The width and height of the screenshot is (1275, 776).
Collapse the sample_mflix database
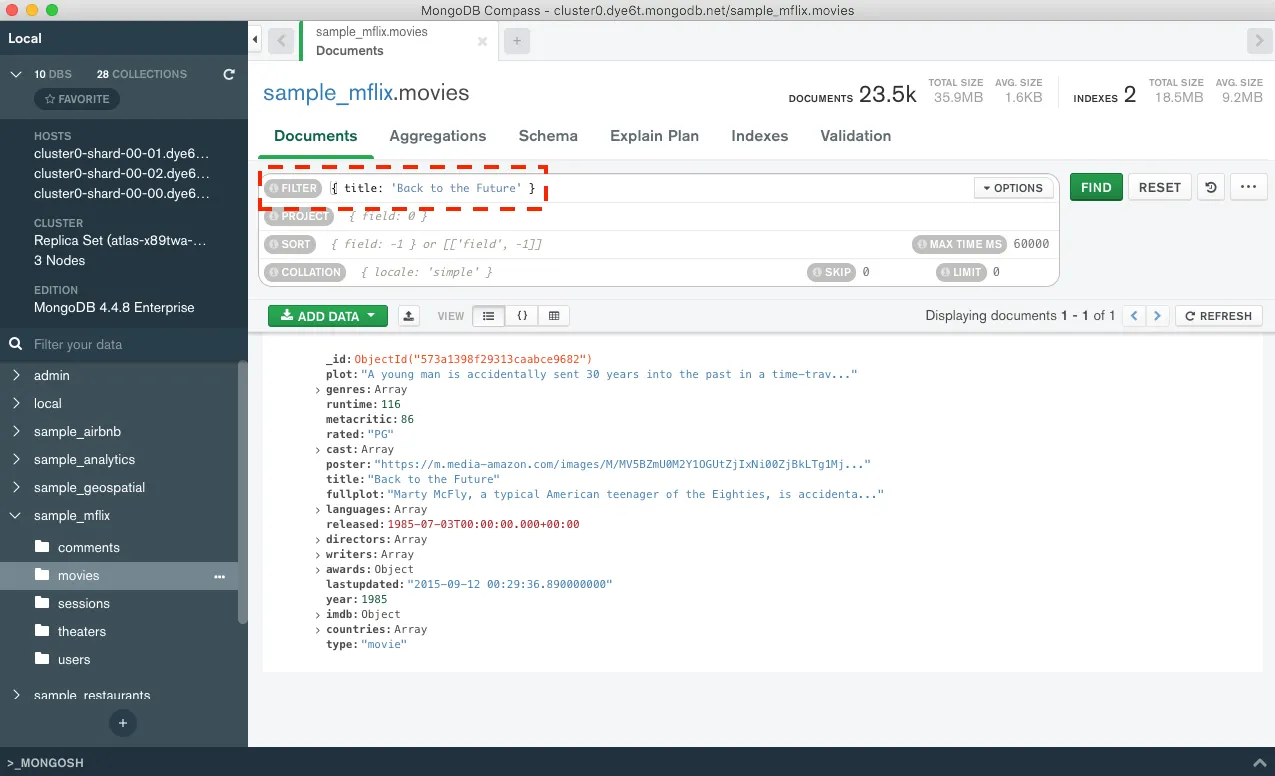pos(15,516)
